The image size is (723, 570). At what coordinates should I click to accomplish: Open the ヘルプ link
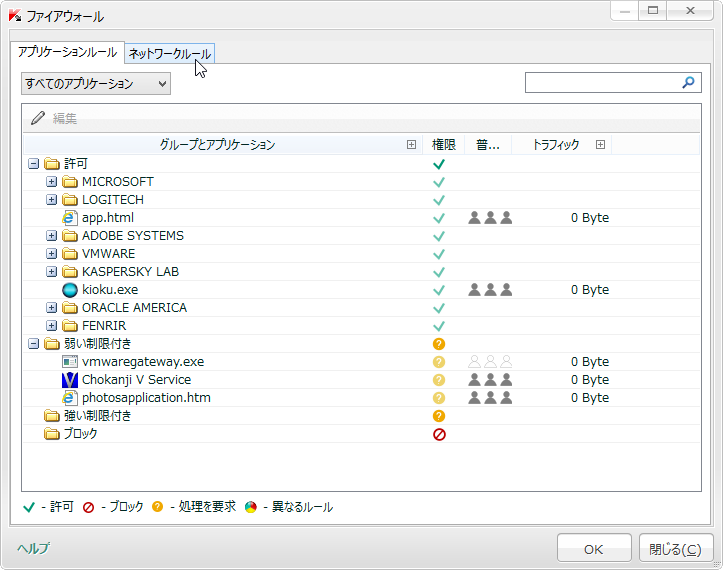tap(33, 548)
